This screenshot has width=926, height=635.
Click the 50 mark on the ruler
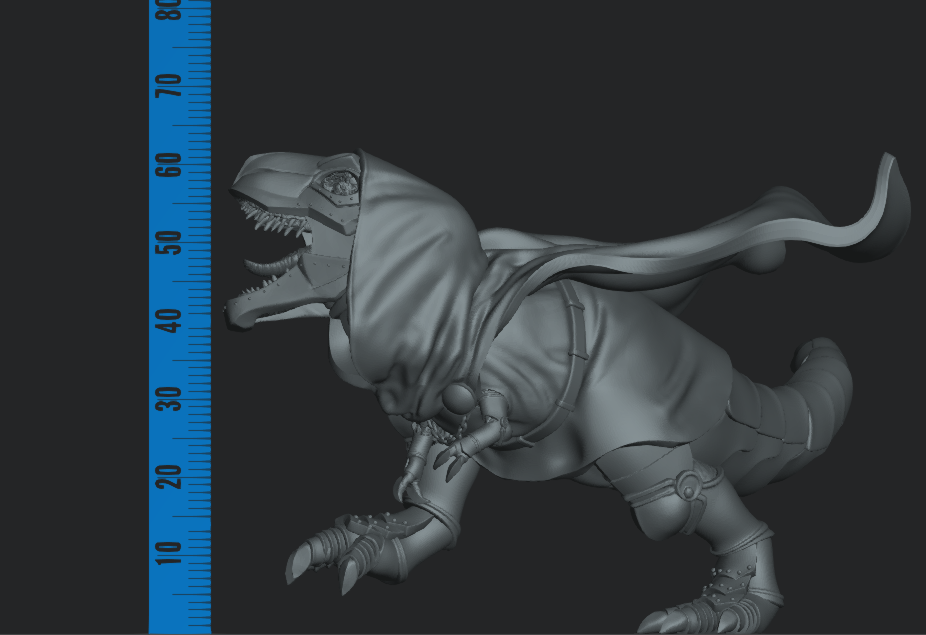point(168,240)
